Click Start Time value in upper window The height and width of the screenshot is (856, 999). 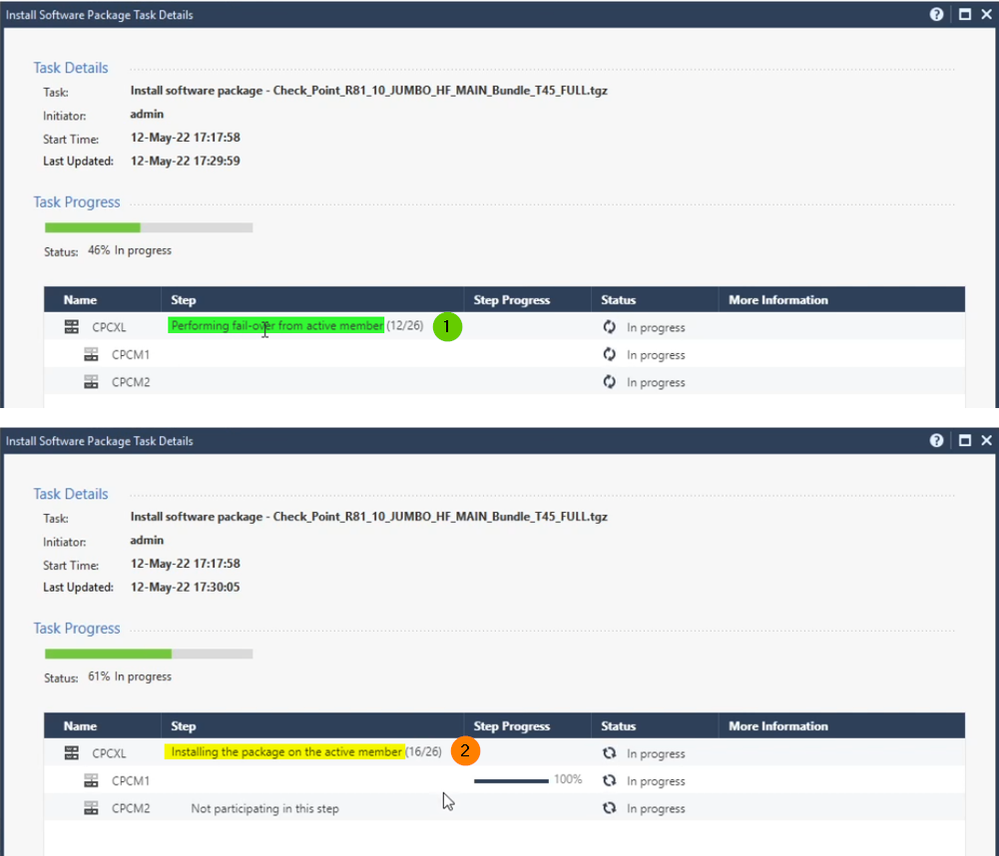tap(185, 137)
